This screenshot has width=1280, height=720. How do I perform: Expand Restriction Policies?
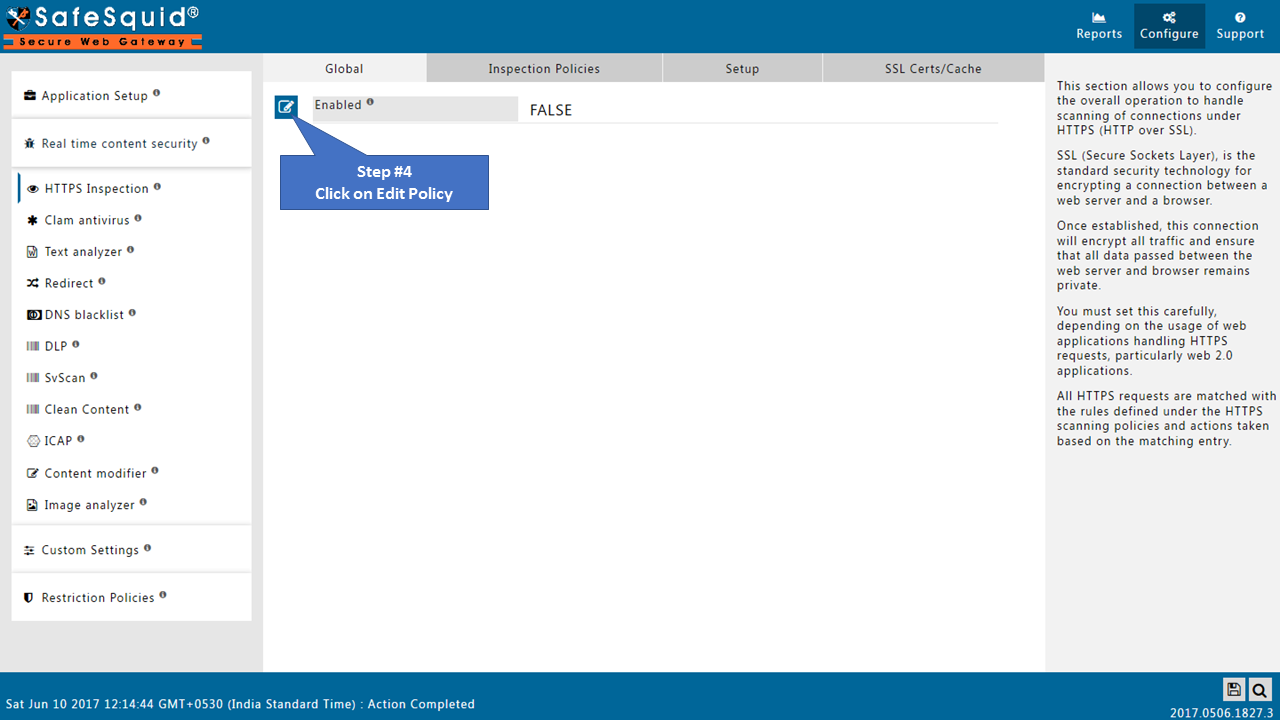pyautogui.click(x=99, y=597)
